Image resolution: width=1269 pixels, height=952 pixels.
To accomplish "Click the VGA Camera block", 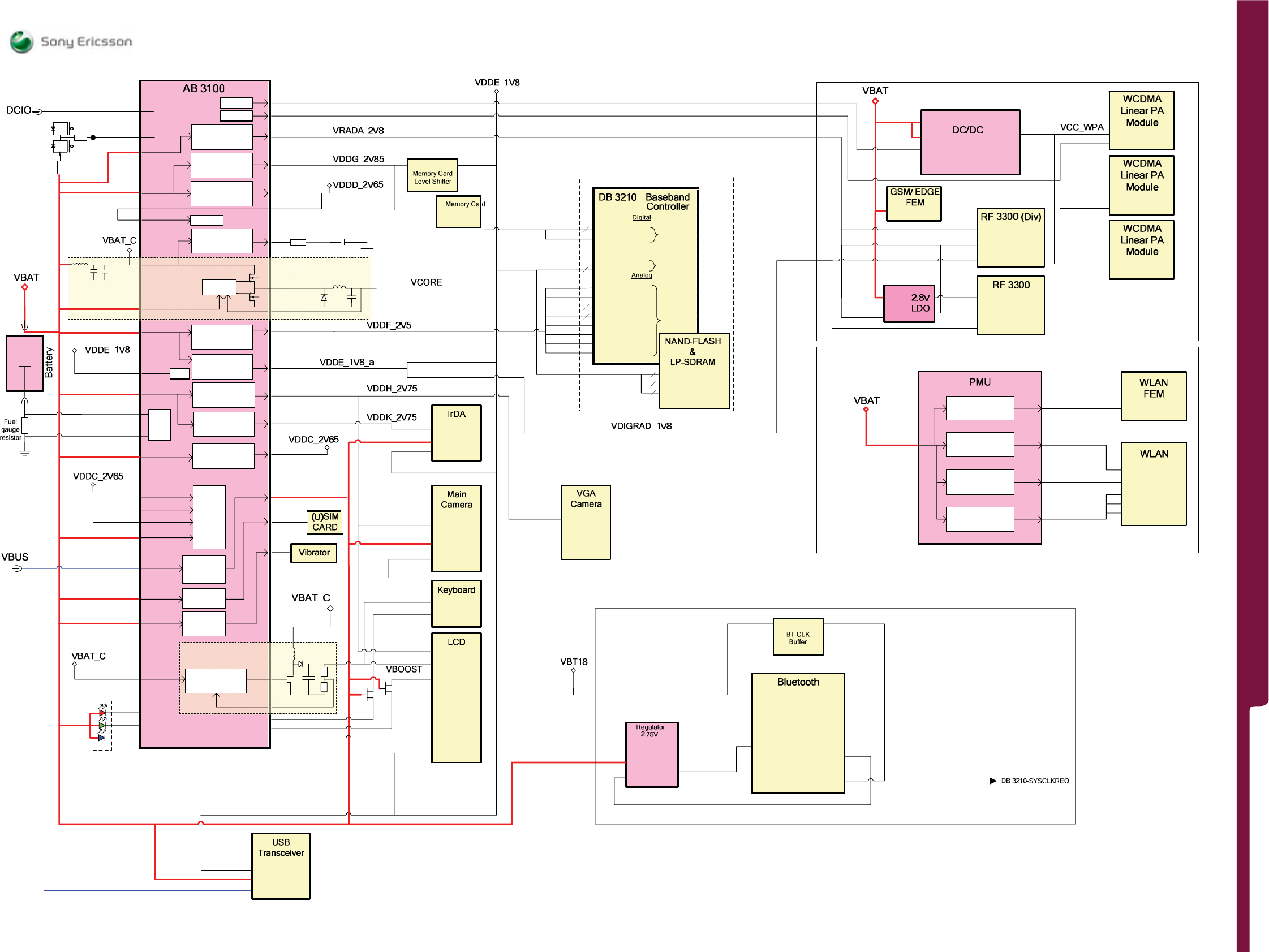I will tap(585, 522).
